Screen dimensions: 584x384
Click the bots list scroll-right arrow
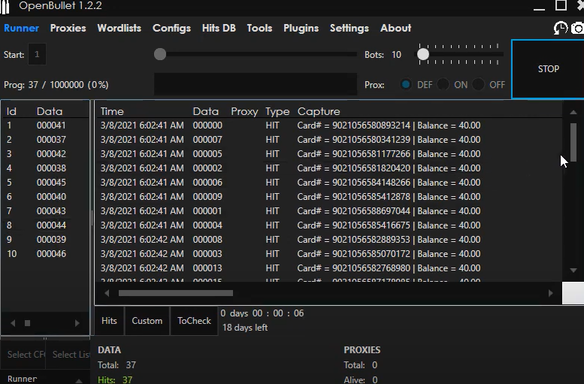(x=77, y=323)
